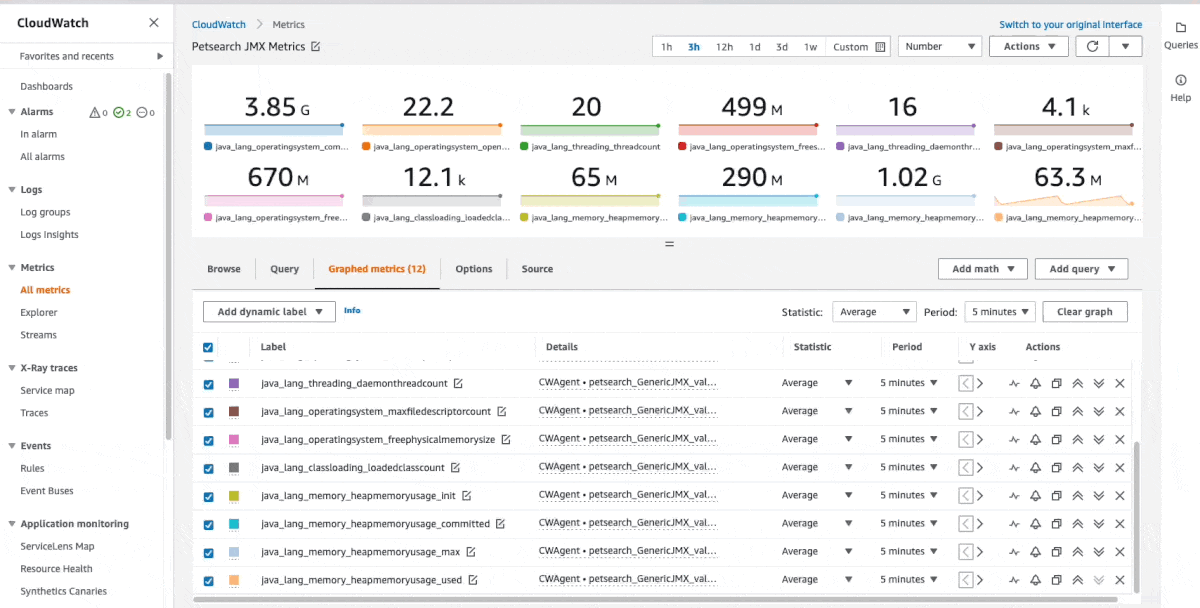The image size is (1200, 608).
Task: Remove the heapmemoryusage_used metric row
Action: pos(1119,580)
